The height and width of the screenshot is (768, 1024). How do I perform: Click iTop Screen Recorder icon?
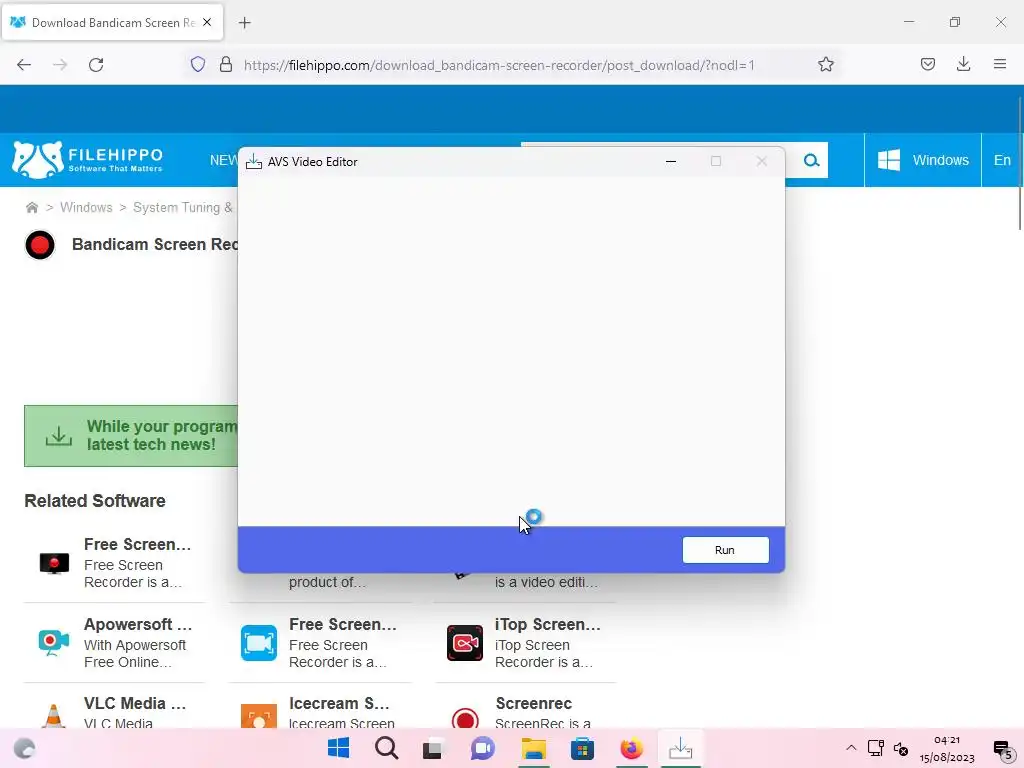click(x=465, y=643)
